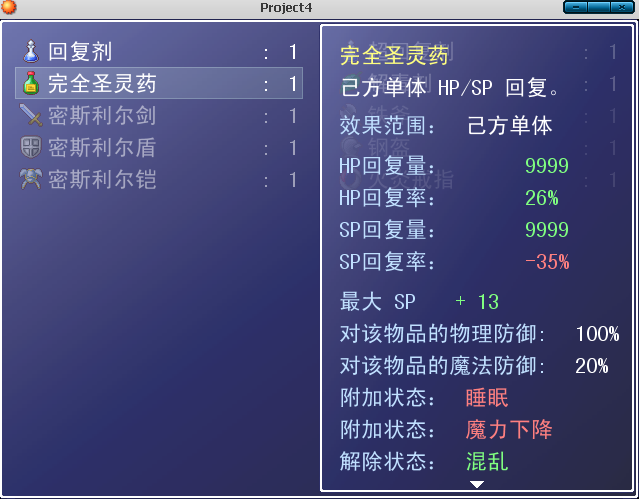Click the 26% value for HP回复率
The image size is (639, 499).
[542, 198]
